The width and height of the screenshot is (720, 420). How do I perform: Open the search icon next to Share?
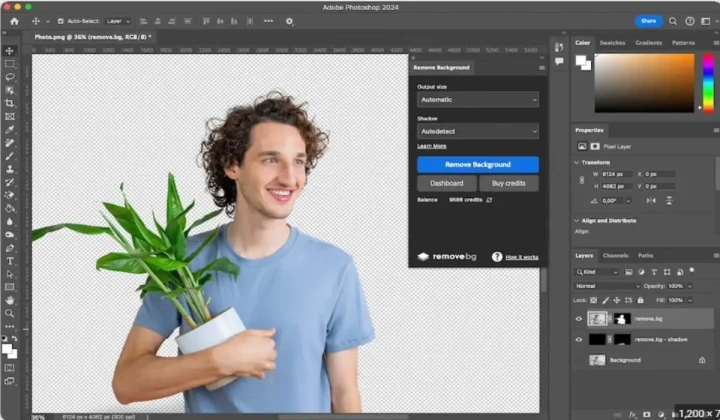tap(673, 21)
